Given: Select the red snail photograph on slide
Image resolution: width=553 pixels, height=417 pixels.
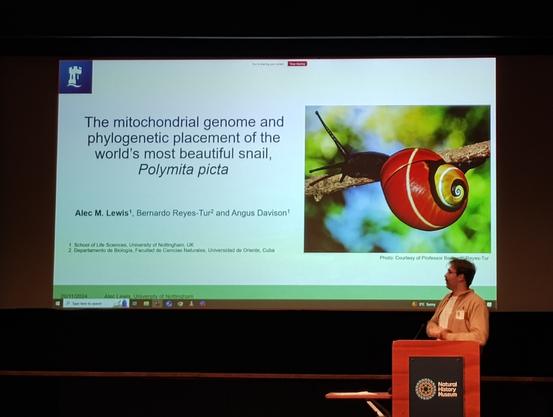Looking at the screenshot, I should pyautogui.click(x=397, y=179).
